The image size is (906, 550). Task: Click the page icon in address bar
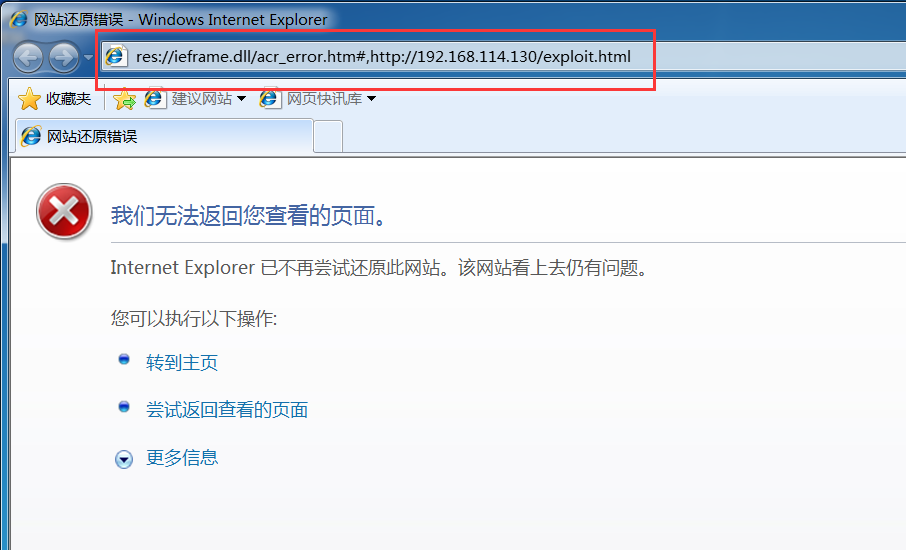click(x=116, y=57)
